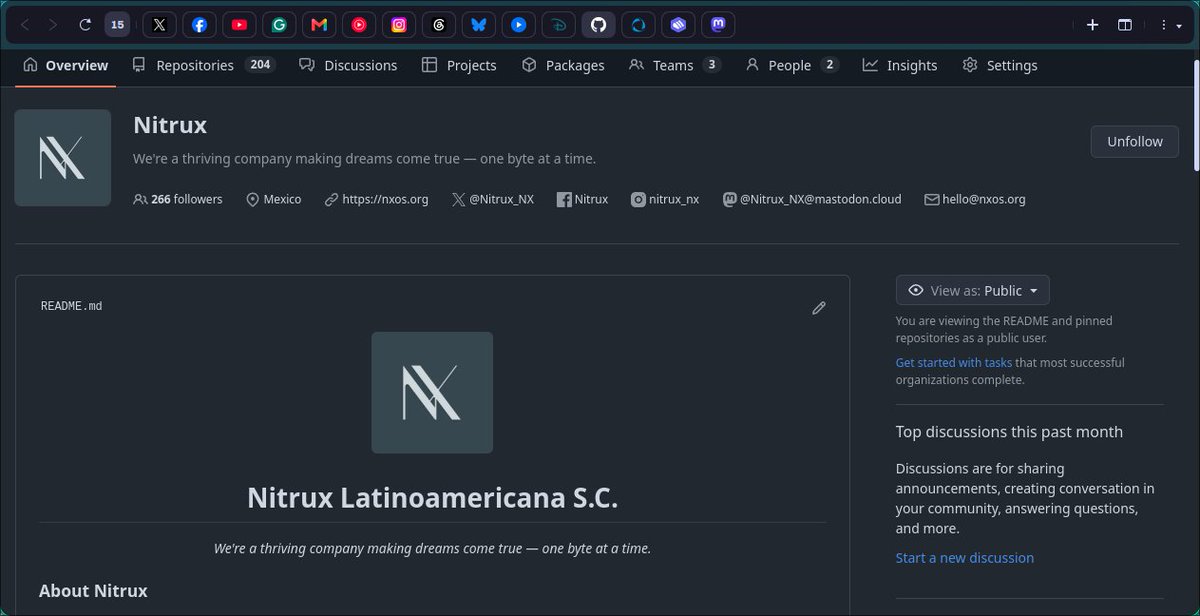Click the About Nitrux heading
The height and width of the screenshot is (616, 1200).
(x=93, y=591)
